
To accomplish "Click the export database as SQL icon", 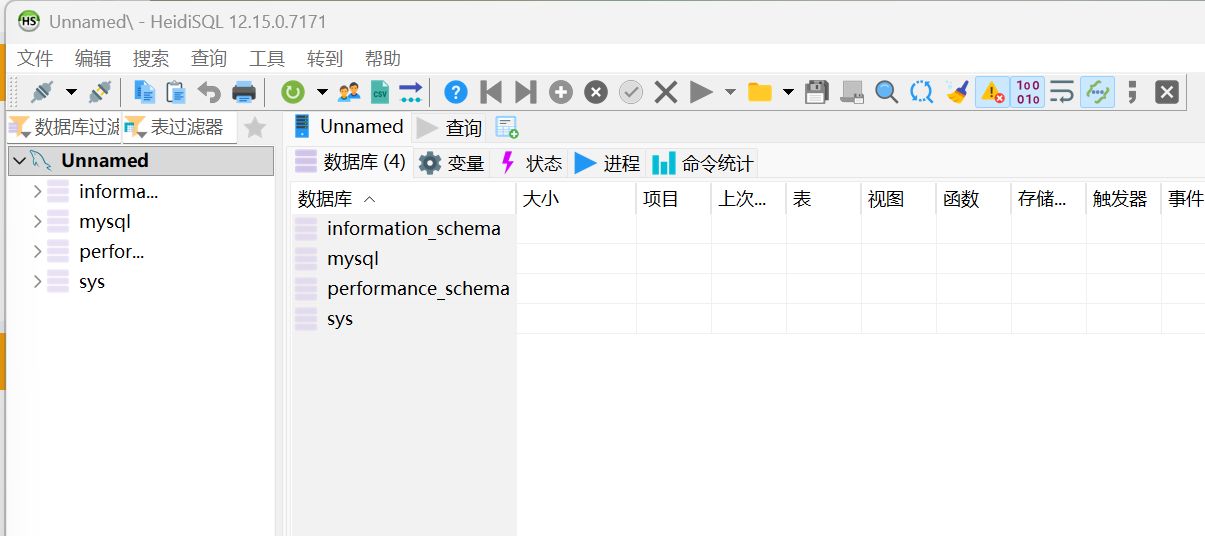I will tap(411, 92).
